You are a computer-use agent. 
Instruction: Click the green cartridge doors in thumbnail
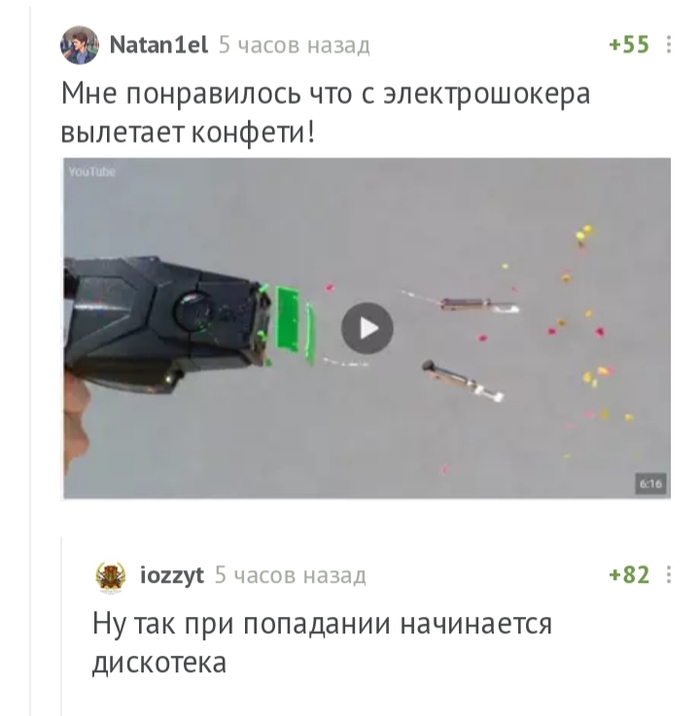tap(295, 325)
